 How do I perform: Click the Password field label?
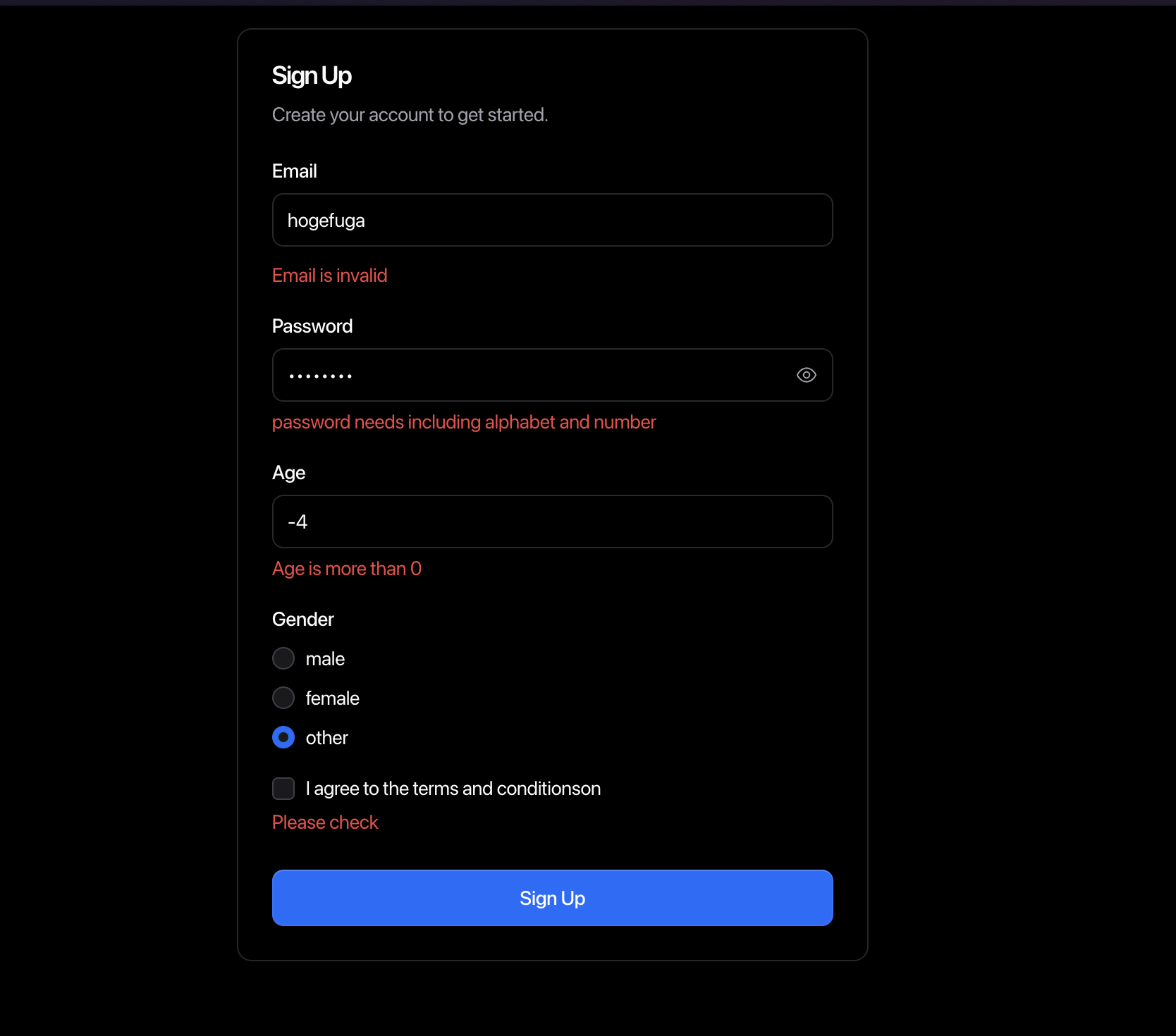pyautogui.click(x=312, y=326)
